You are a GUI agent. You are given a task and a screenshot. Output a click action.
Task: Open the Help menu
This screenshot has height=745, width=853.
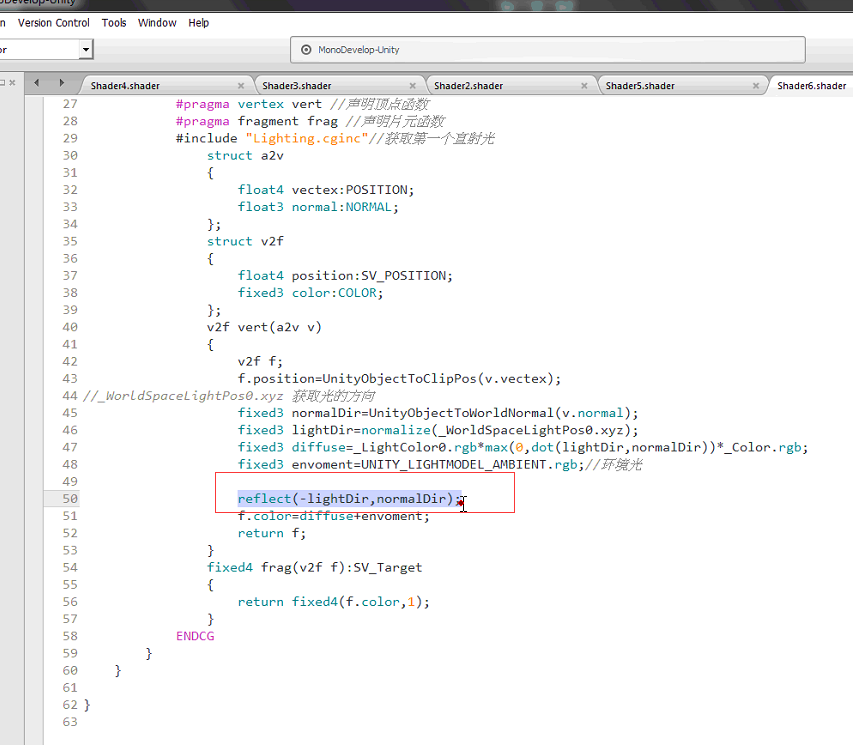[199, 23]
